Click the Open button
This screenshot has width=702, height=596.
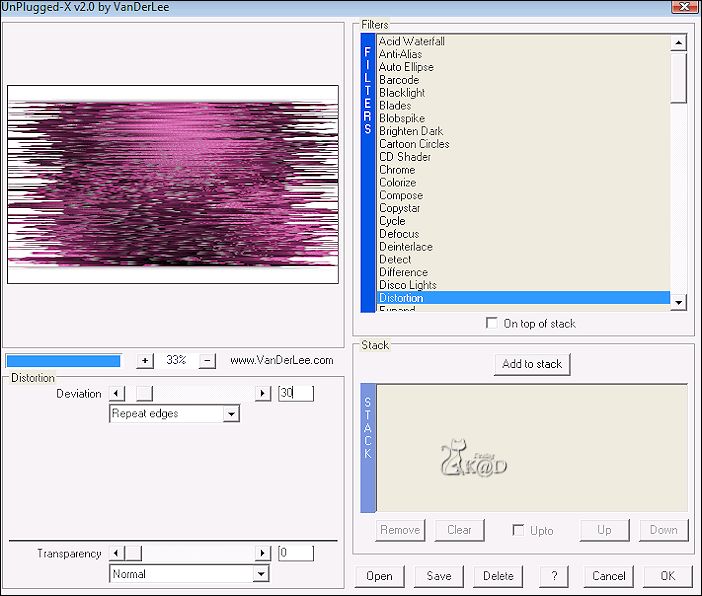click(x=379, y=576)
